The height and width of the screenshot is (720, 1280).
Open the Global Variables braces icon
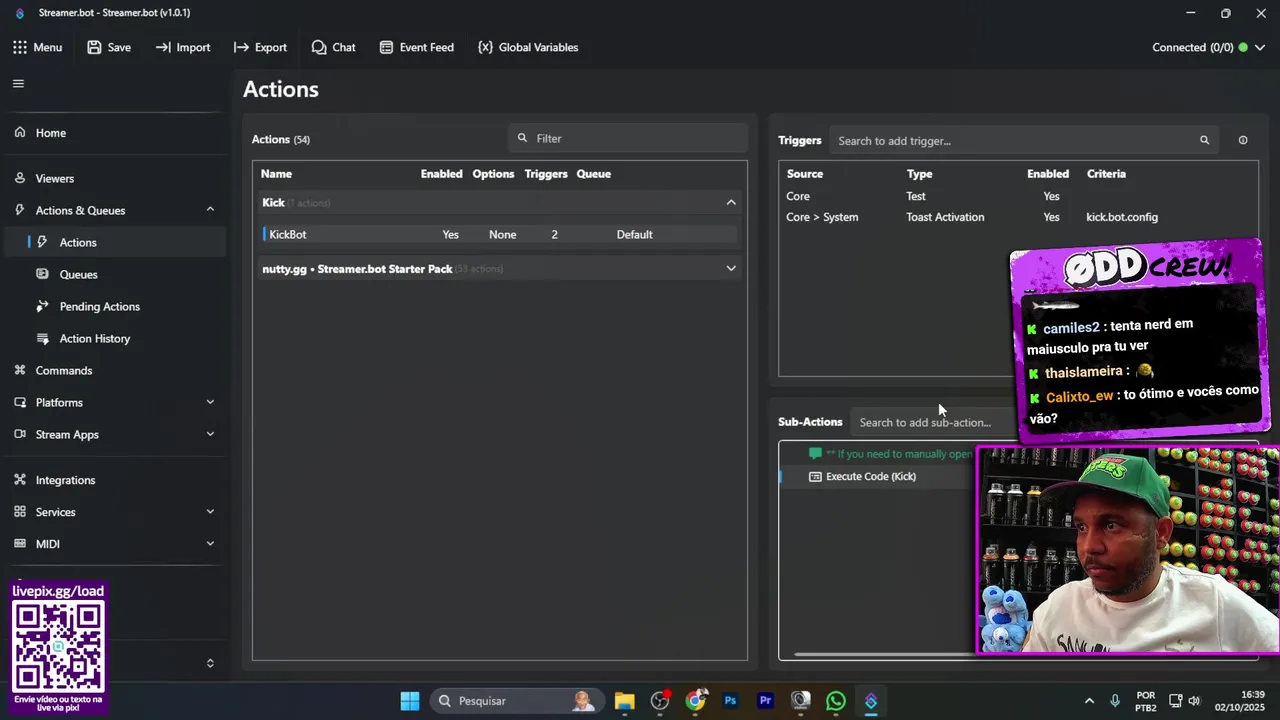[x=485, y=47]
